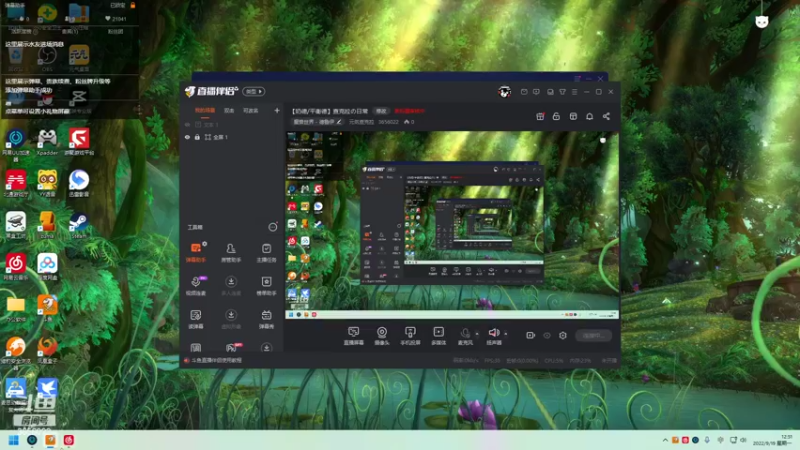Click the user avatar in title bar
Image resolution: width=800 pixels, height=450 pixels.
(x=505, y=92)
